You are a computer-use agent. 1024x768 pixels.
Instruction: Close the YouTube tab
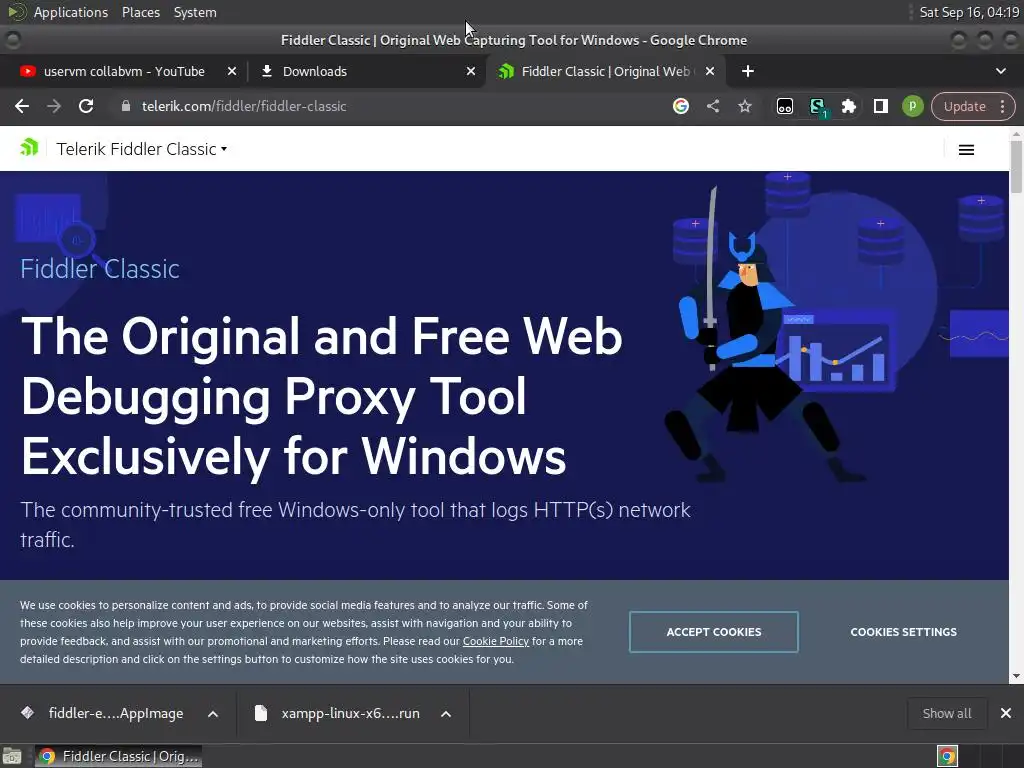coord(231,71)
